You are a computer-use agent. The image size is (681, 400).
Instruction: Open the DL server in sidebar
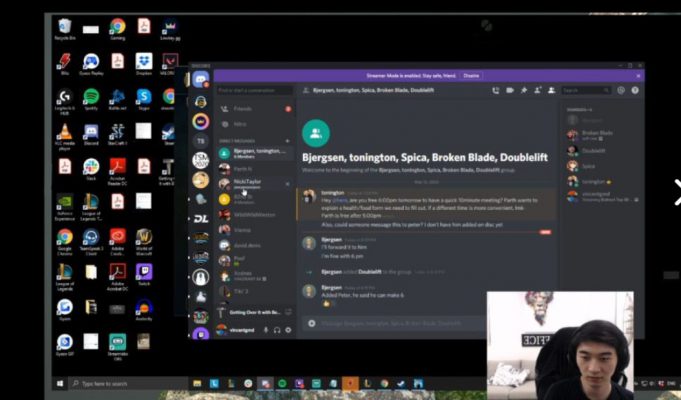[x=201, y=218]
